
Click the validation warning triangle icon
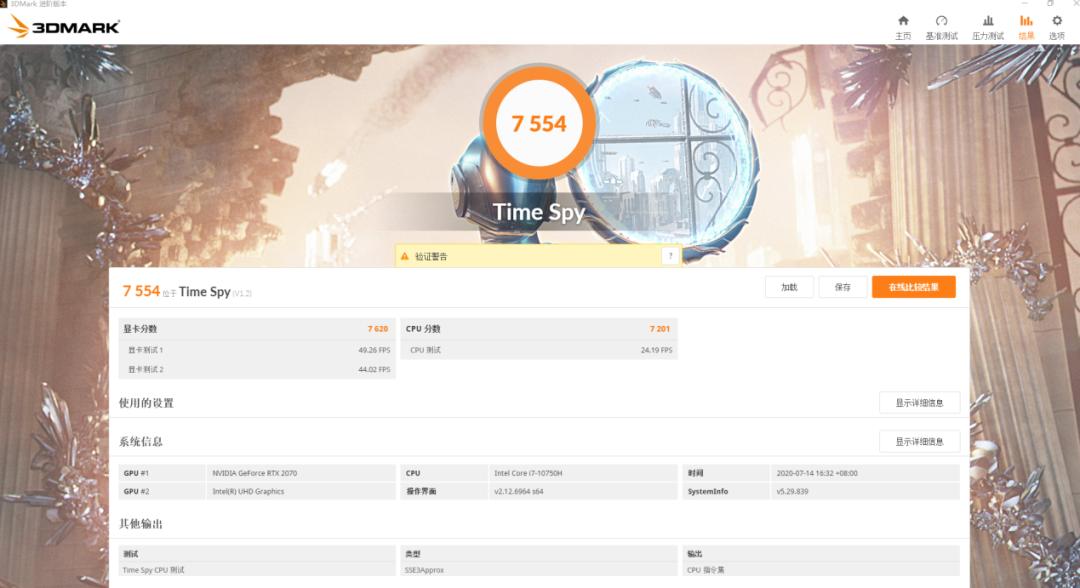pos(404,256)
